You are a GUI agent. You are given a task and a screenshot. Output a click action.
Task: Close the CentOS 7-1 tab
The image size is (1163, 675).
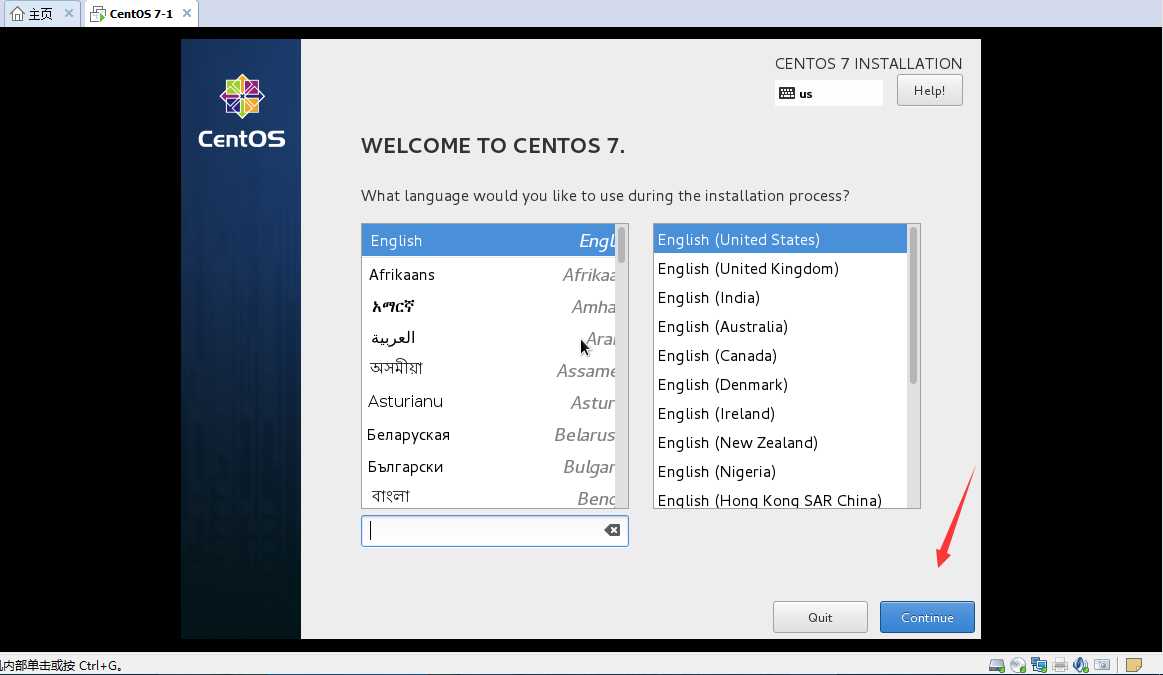tap(187, 13)
